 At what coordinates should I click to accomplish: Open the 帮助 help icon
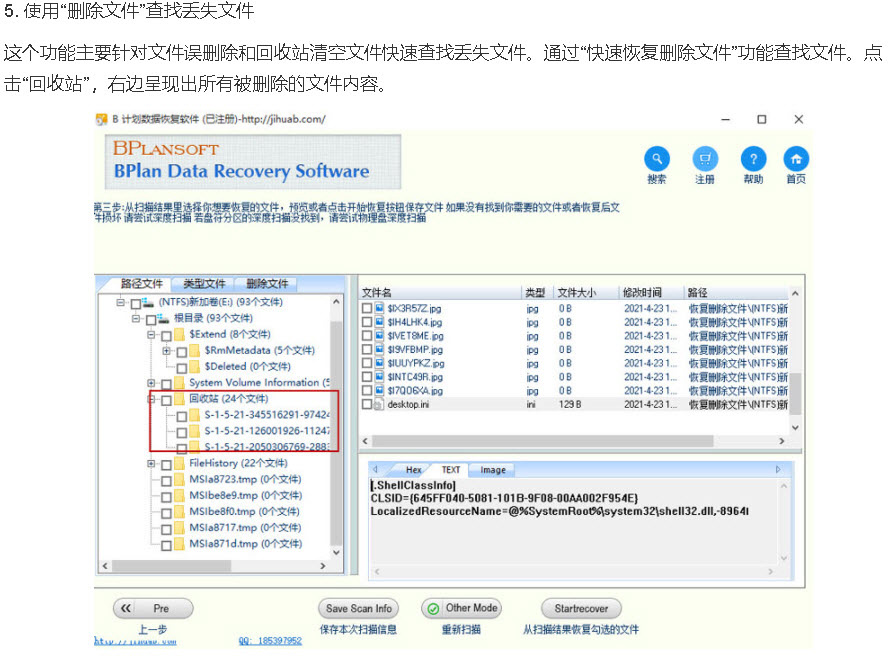pos(753,159)
